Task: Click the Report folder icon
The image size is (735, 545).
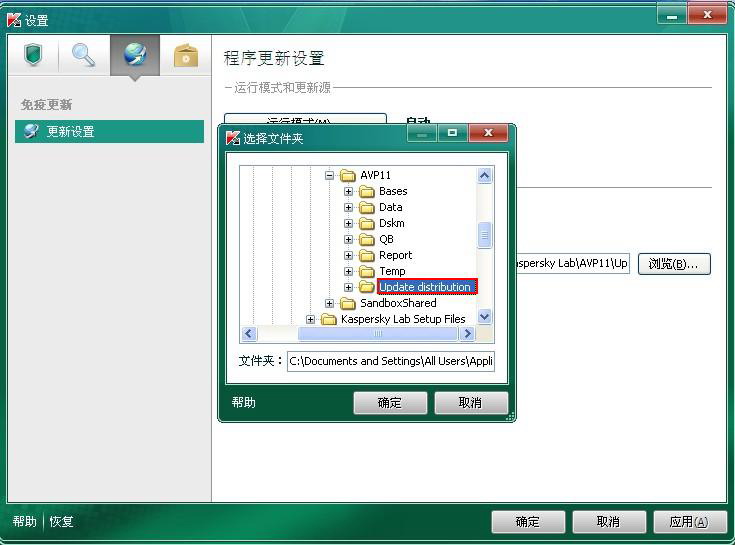Action: click(367, 255)
